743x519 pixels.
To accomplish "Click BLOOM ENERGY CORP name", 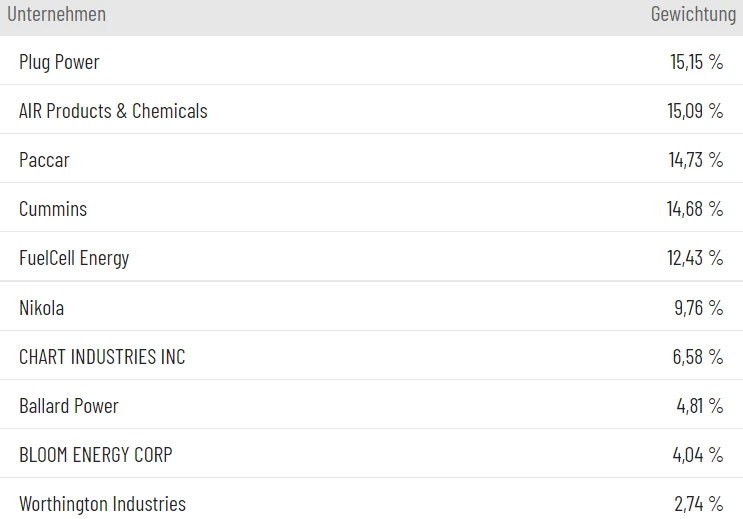I will click(95, 454).
